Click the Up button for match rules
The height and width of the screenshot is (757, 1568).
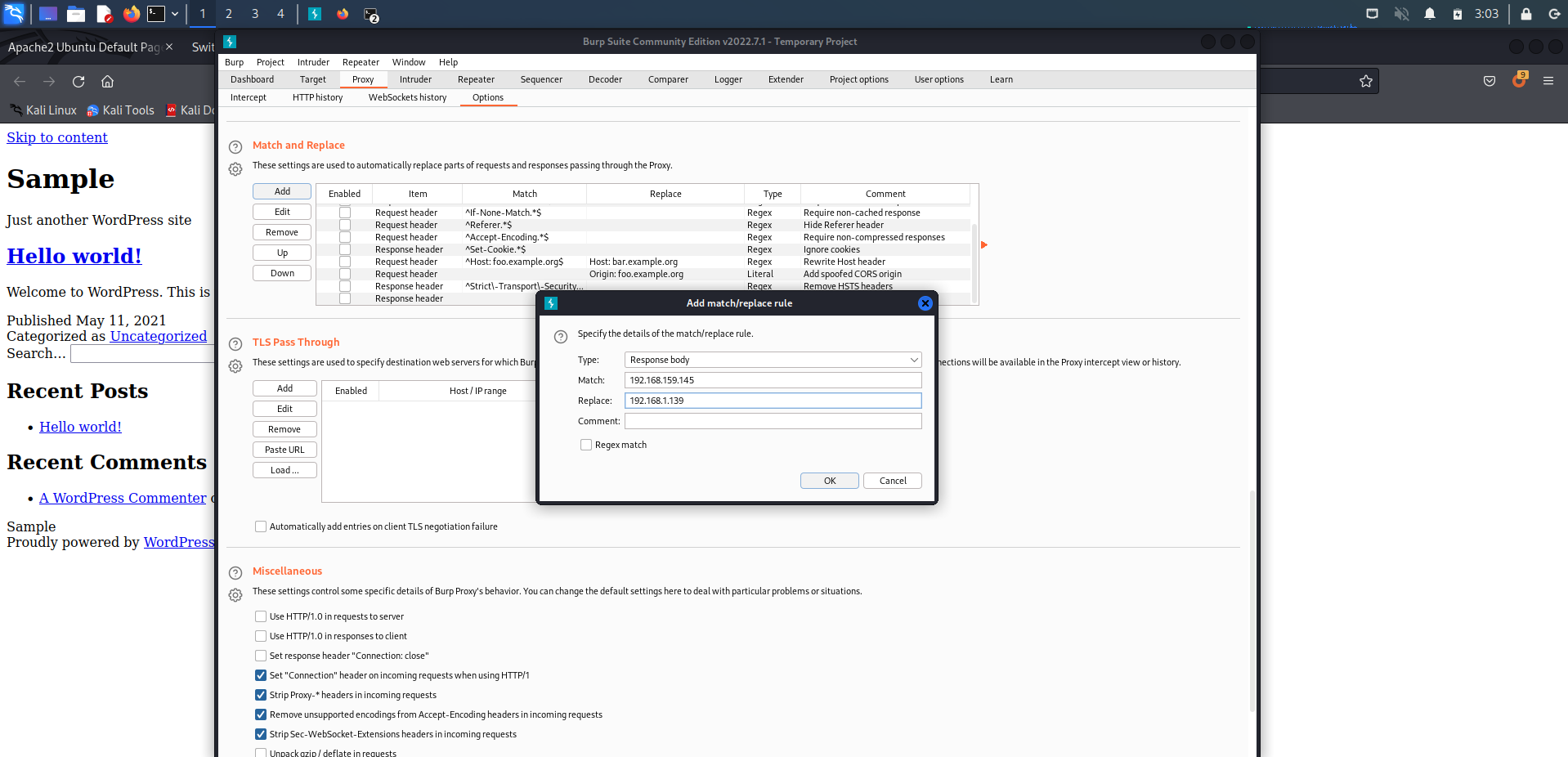pyautogui.click(x=282, y=253)
